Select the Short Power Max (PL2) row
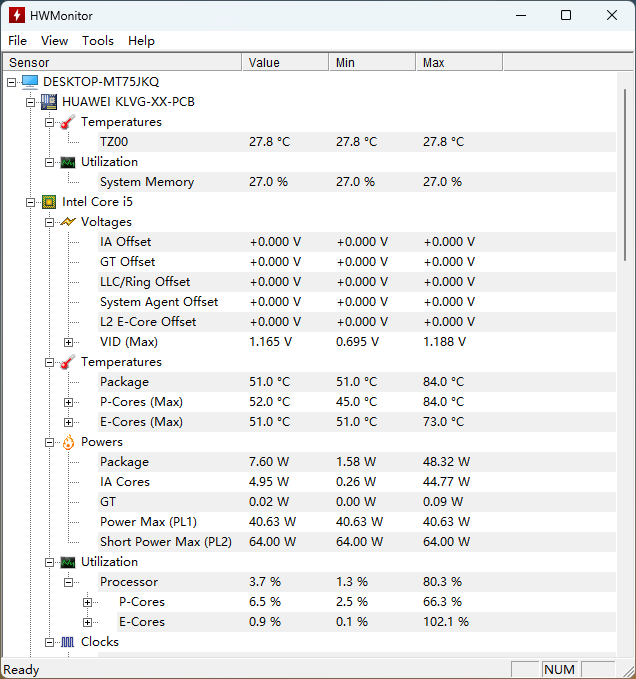The width and height of the screenshot is (636, 679). coord(357,542)
